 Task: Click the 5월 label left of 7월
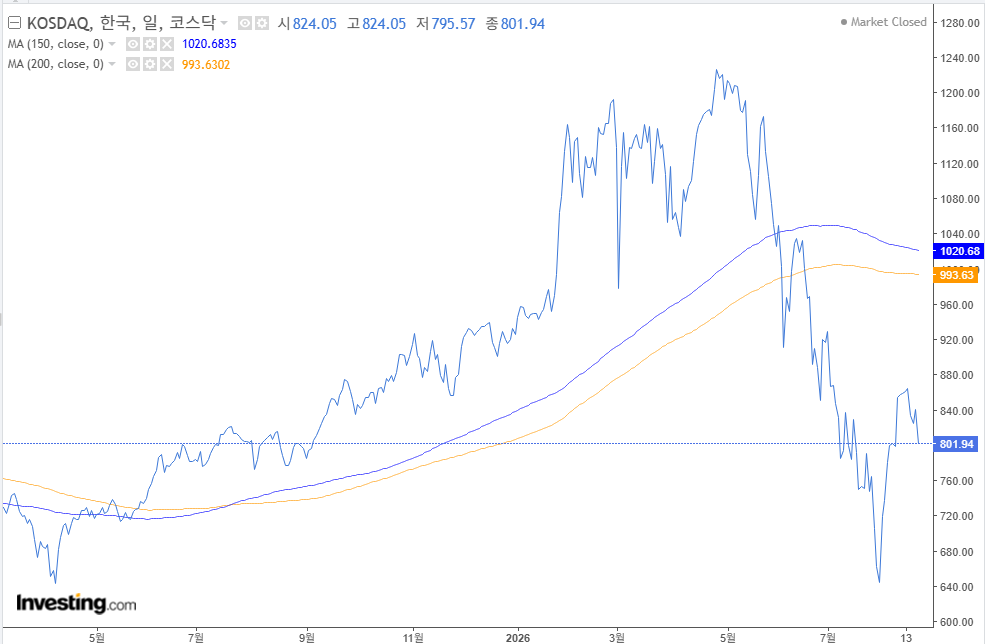97,638
